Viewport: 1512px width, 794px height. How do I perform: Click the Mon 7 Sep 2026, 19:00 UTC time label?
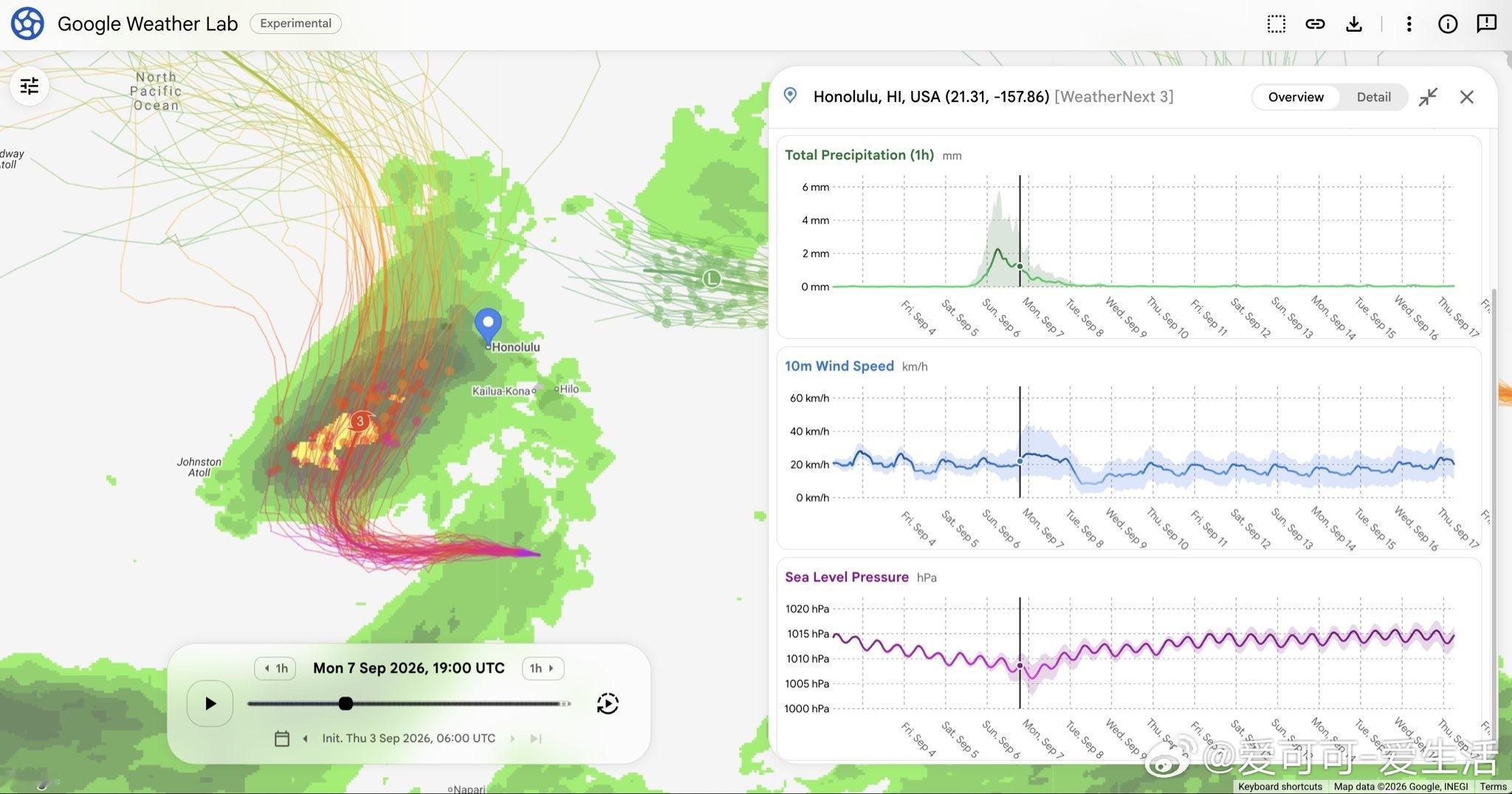click(x=409, y=668)
